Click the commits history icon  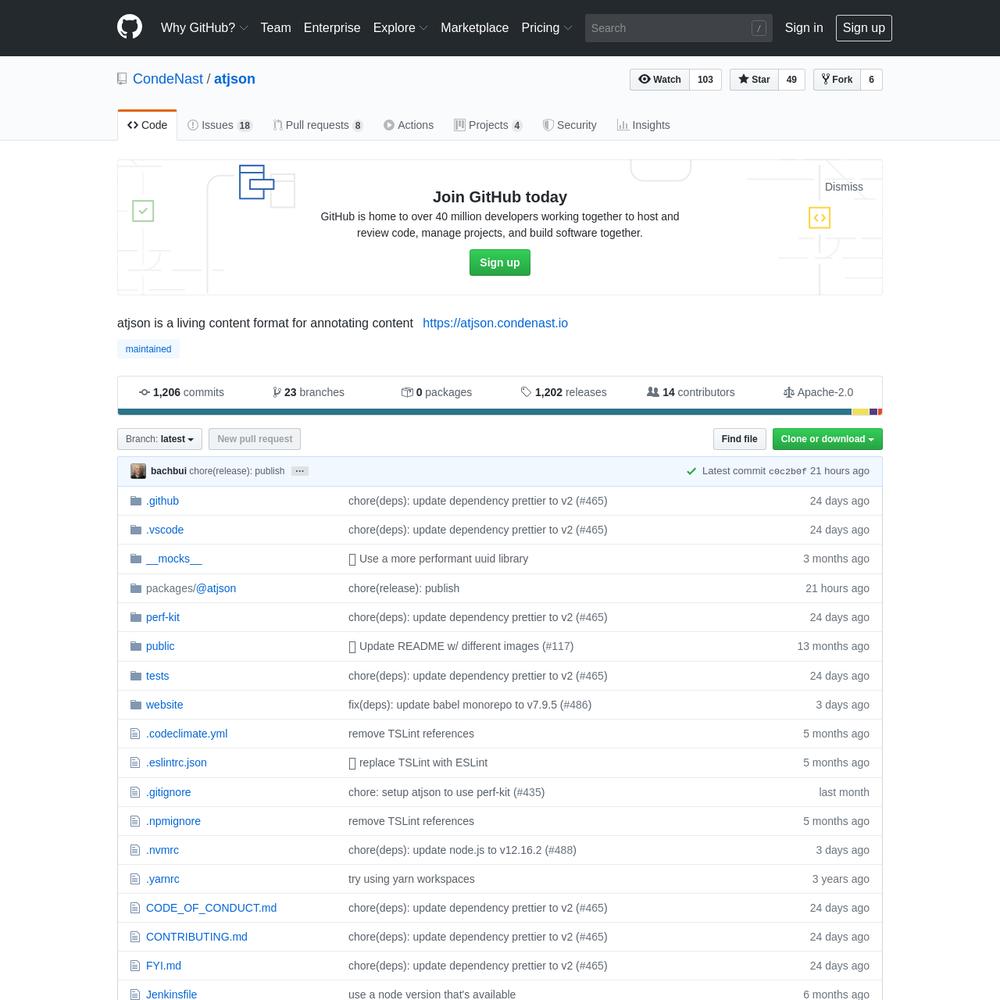coord(145,392)
